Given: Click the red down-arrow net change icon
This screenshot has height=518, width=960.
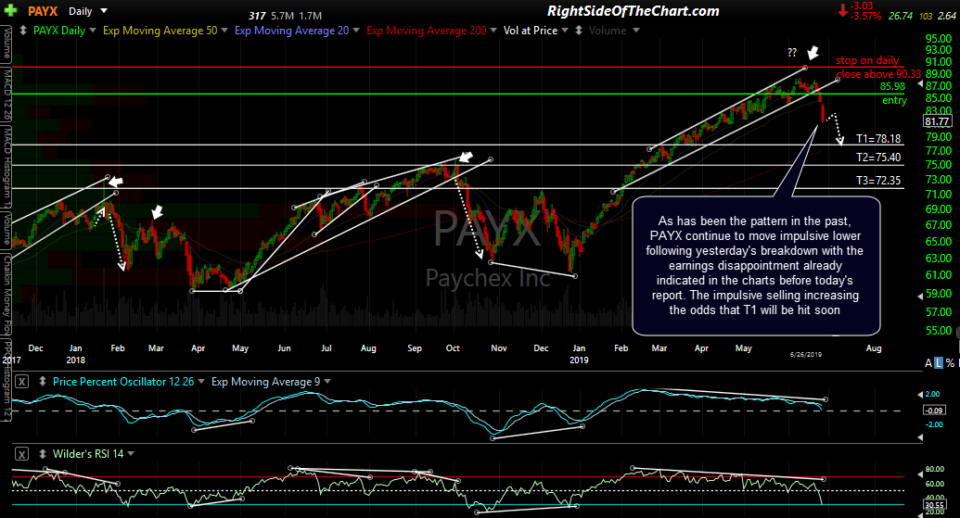Looking at the screenshot, I should click(x=842, y=10).
